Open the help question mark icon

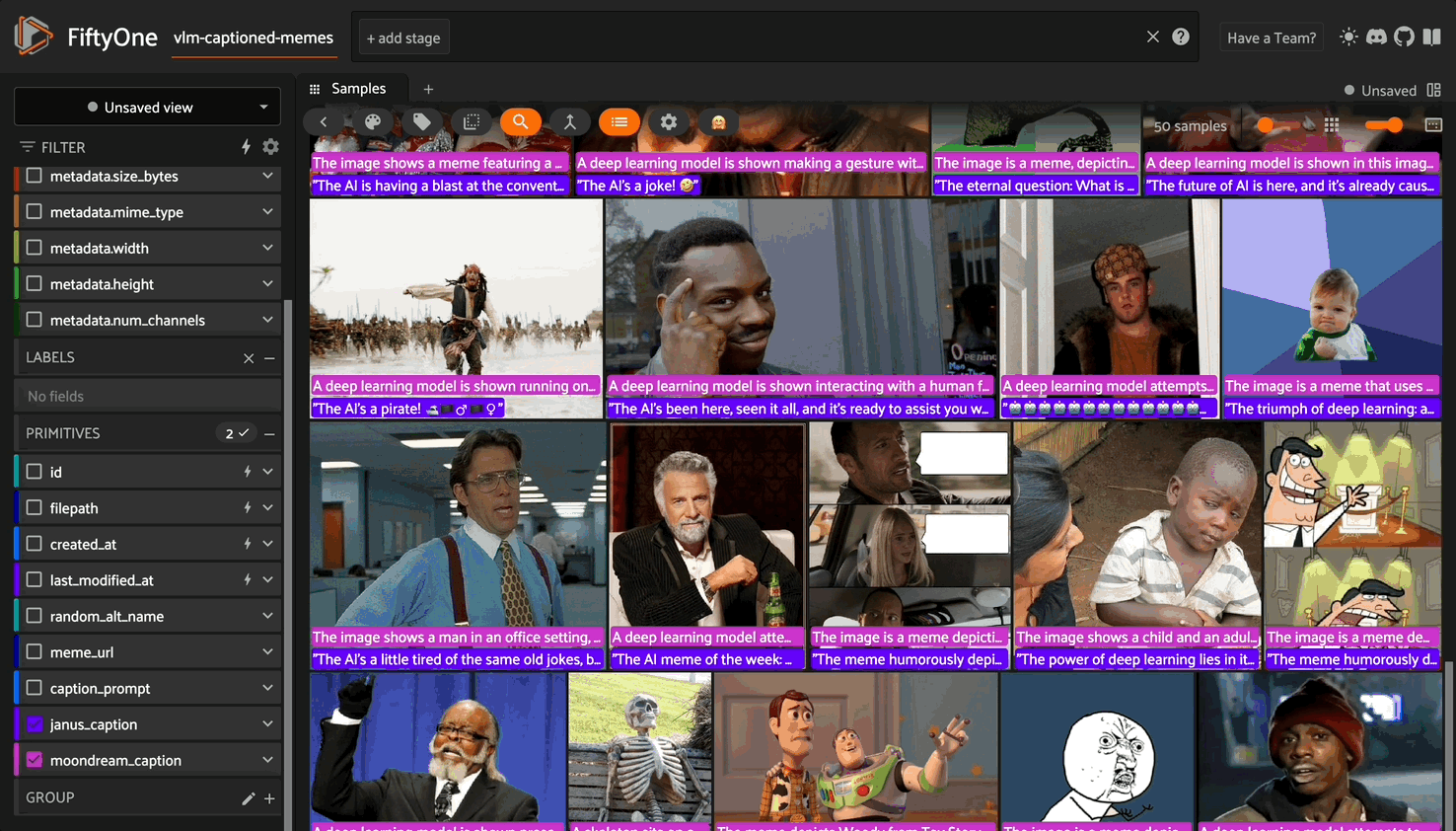pos(1181,37)
